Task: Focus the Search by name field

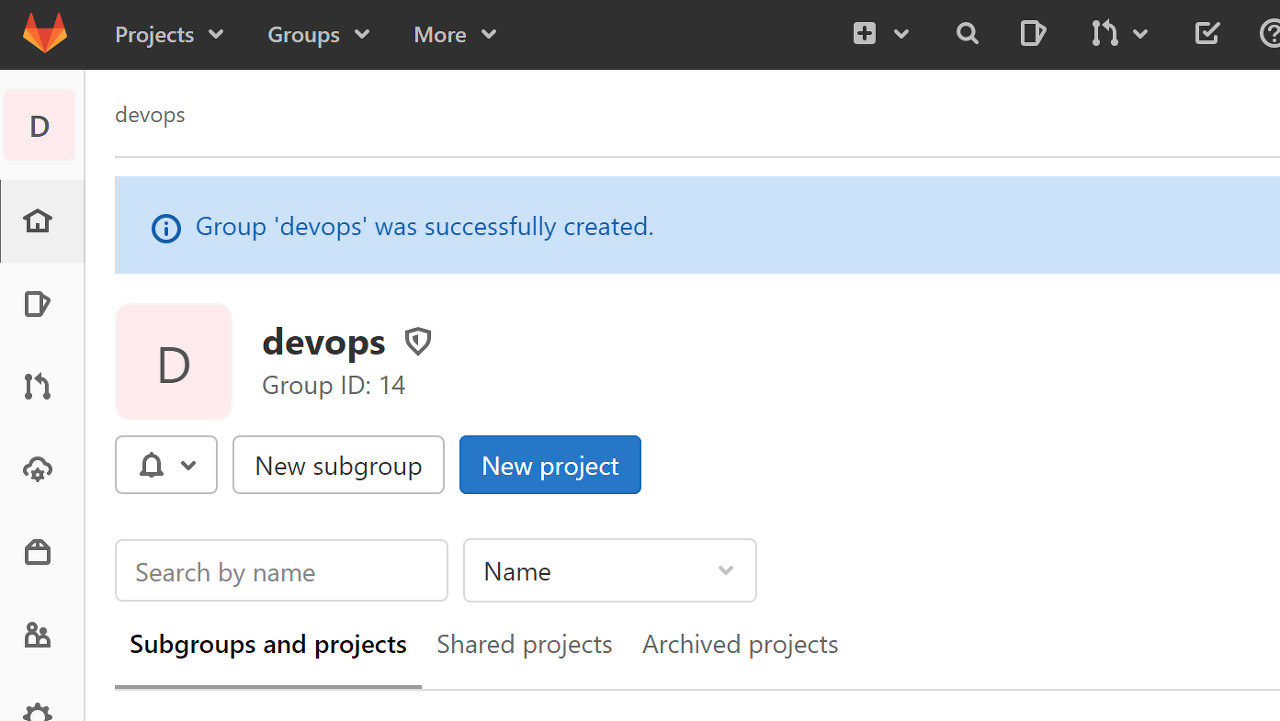Action: click(x=282, y=571)
